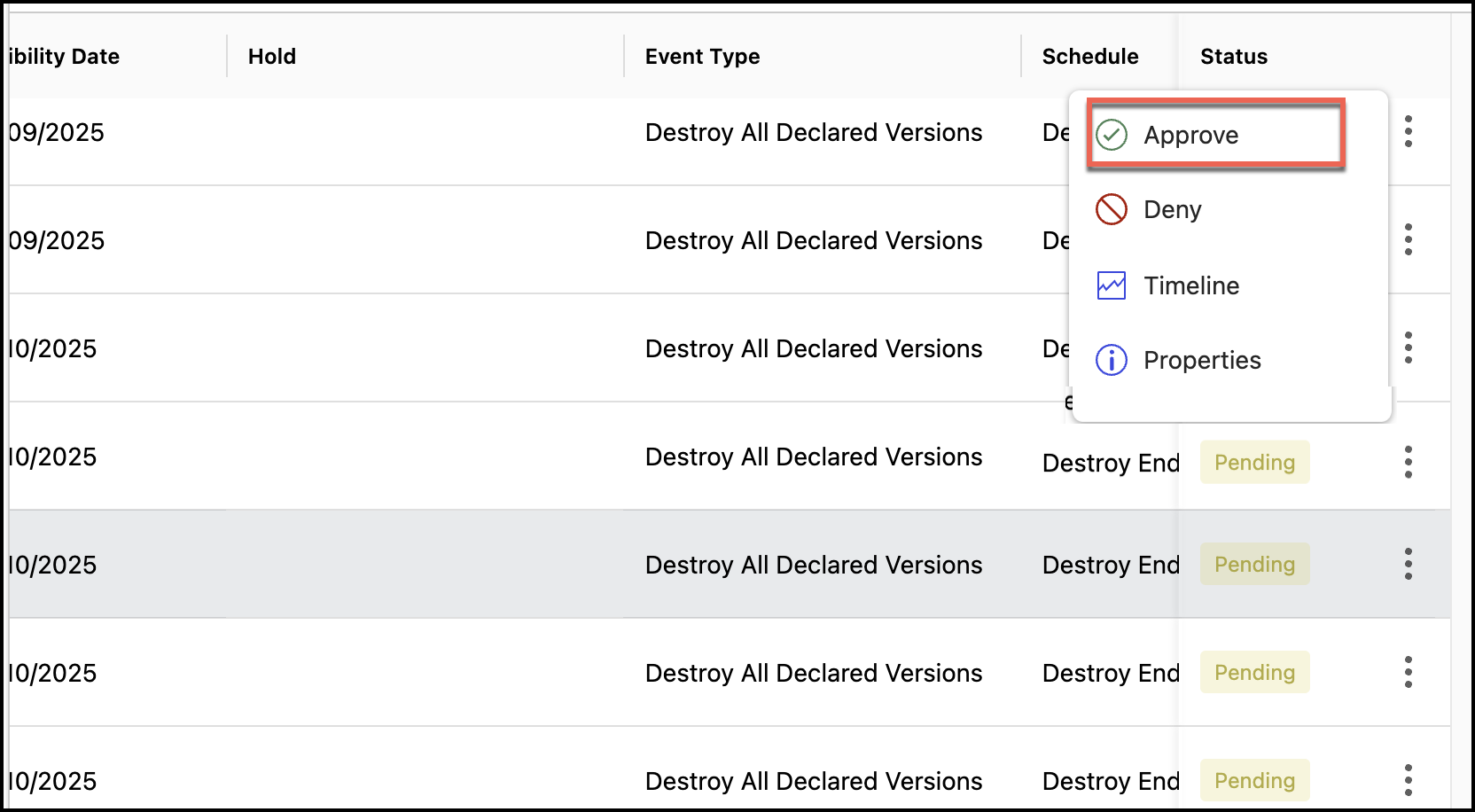Viewport: 1475px width, 812px height.
Task: Click the Pending badge in highlighted row
Action: click(x=1254, y=565)
